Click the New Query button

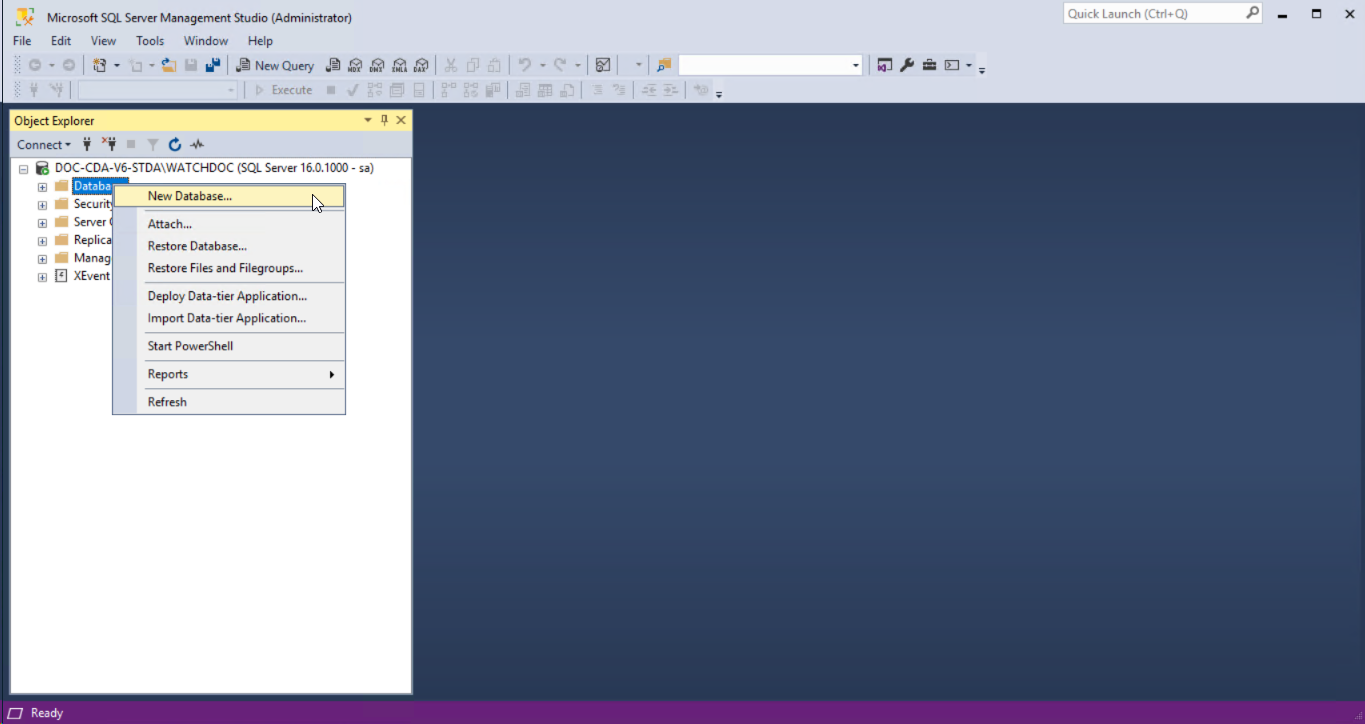[x=275, y=65]
